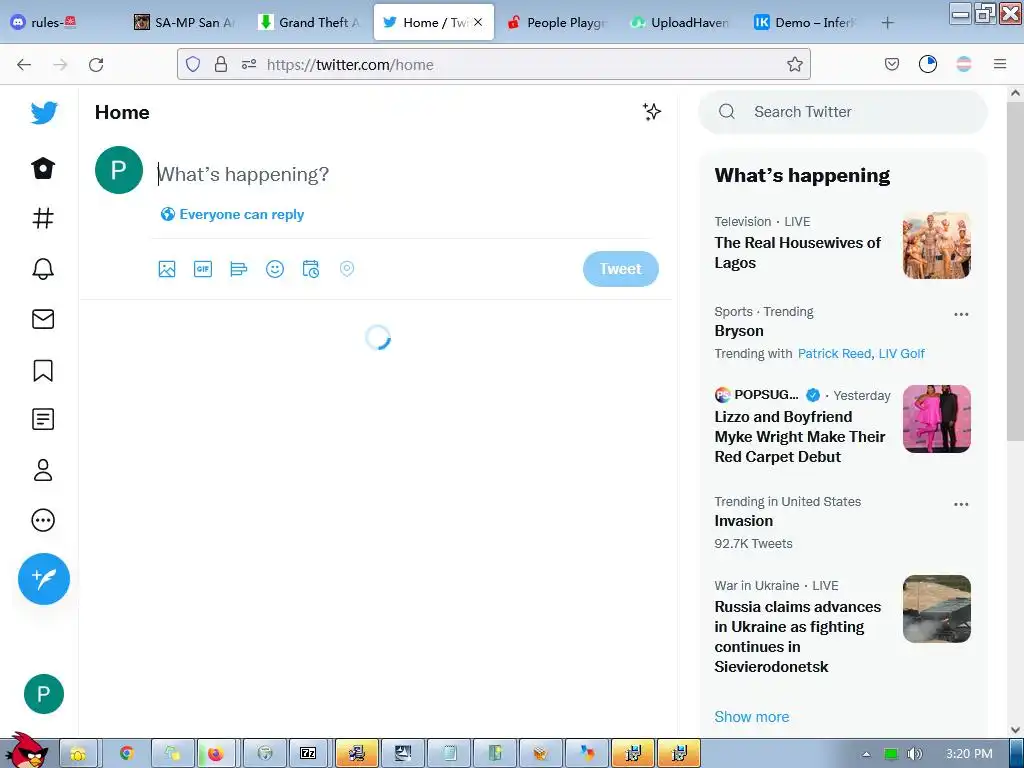This screenshot has width=1024, height=768.
Task: Click the twitter.com/home address bar
Action: 494,64
